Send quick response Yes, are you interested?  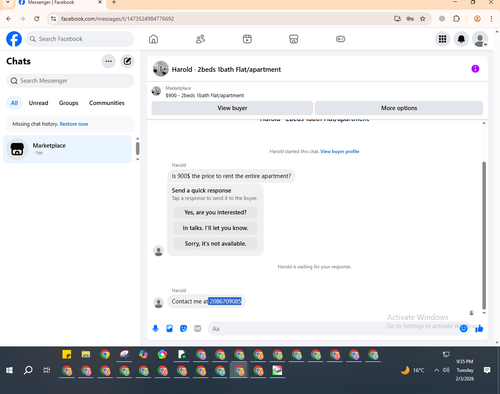point(215,212)
